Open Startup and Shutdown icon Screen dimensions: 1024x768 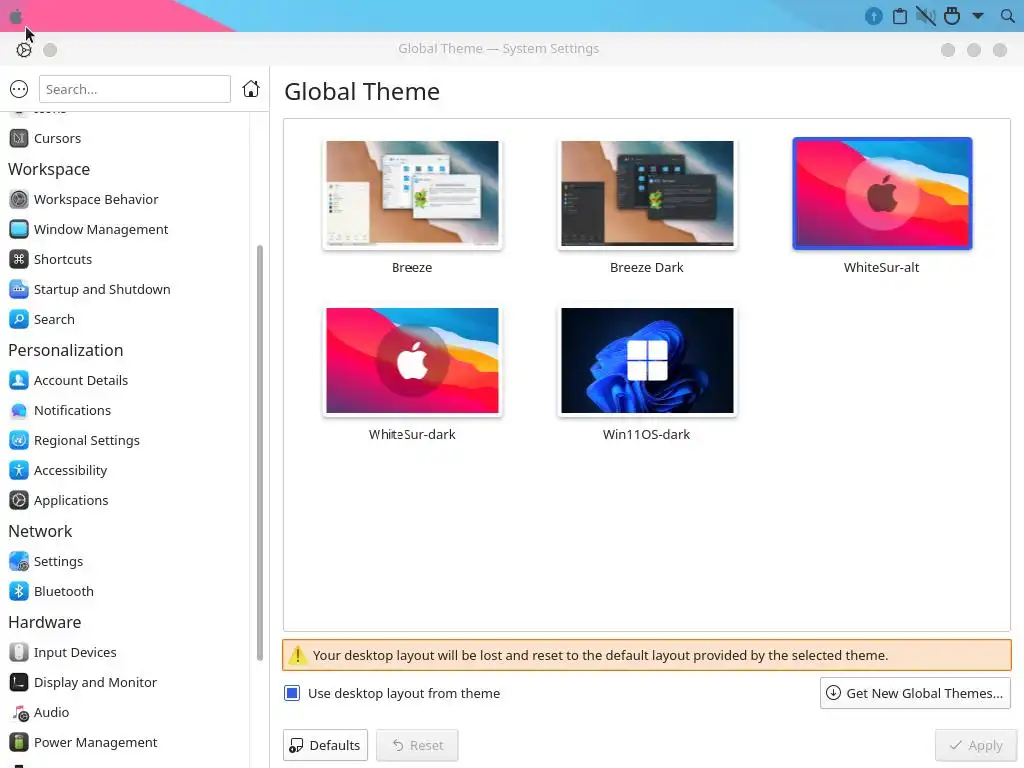(19, 289)
